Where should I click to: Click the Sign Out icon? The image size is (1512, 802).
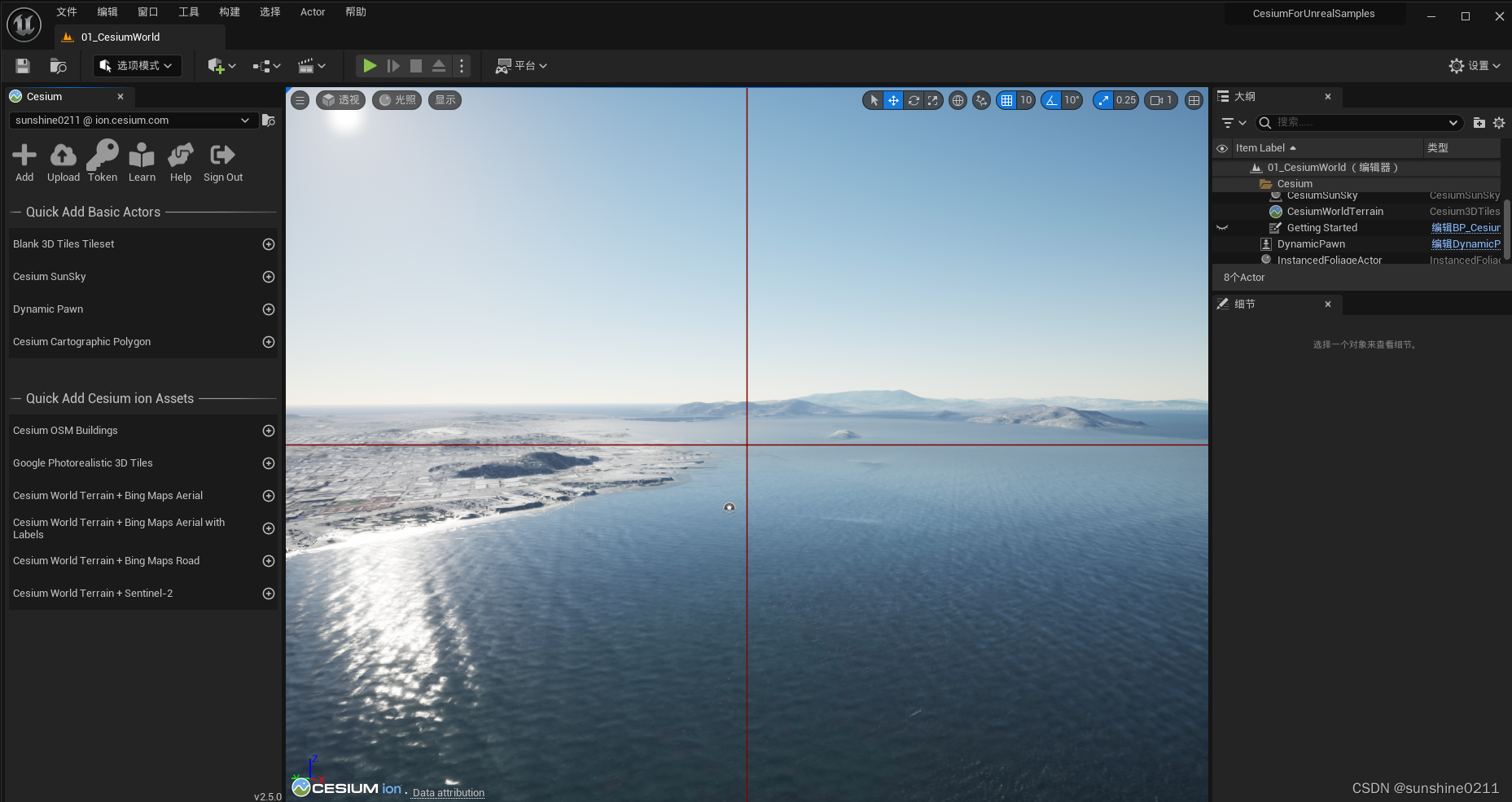point(221,160)
